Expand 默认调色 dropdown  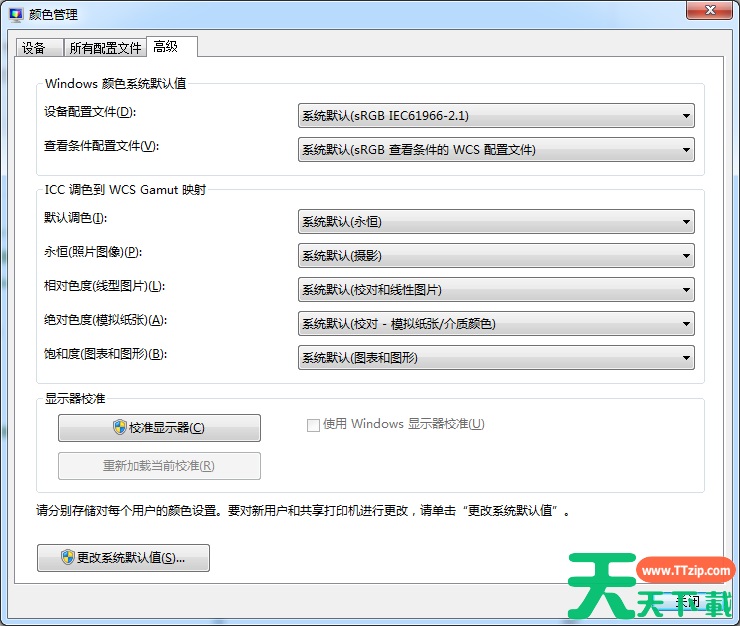pyautogui.click(x=496, y=221)
